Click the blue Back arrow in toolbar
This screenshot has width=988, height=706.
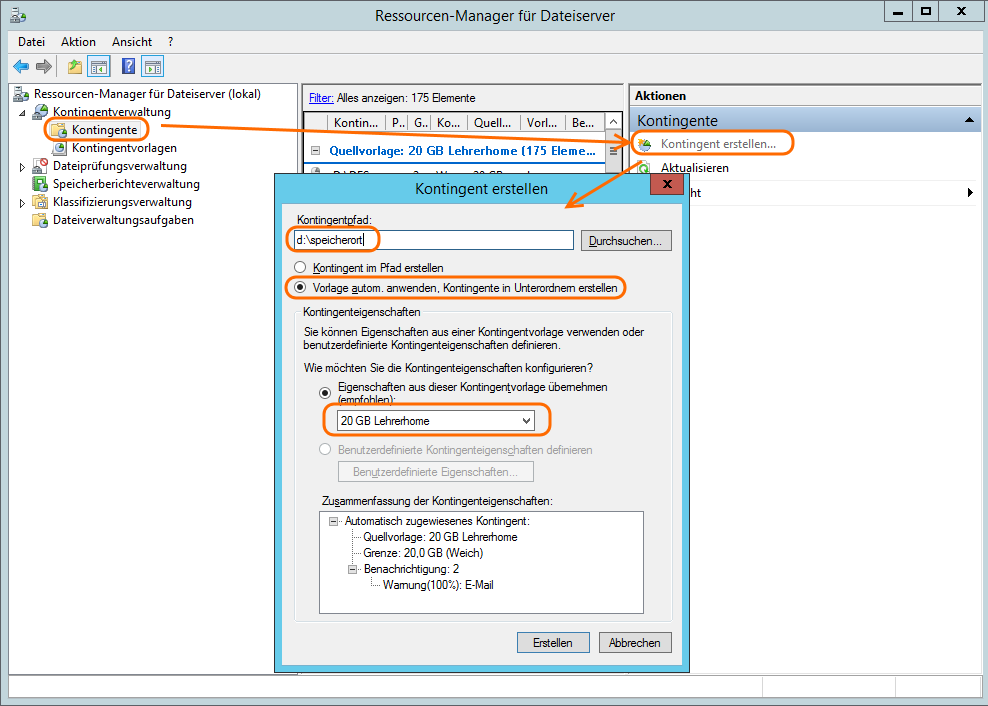pyautogui.click(x=21, y=66)
